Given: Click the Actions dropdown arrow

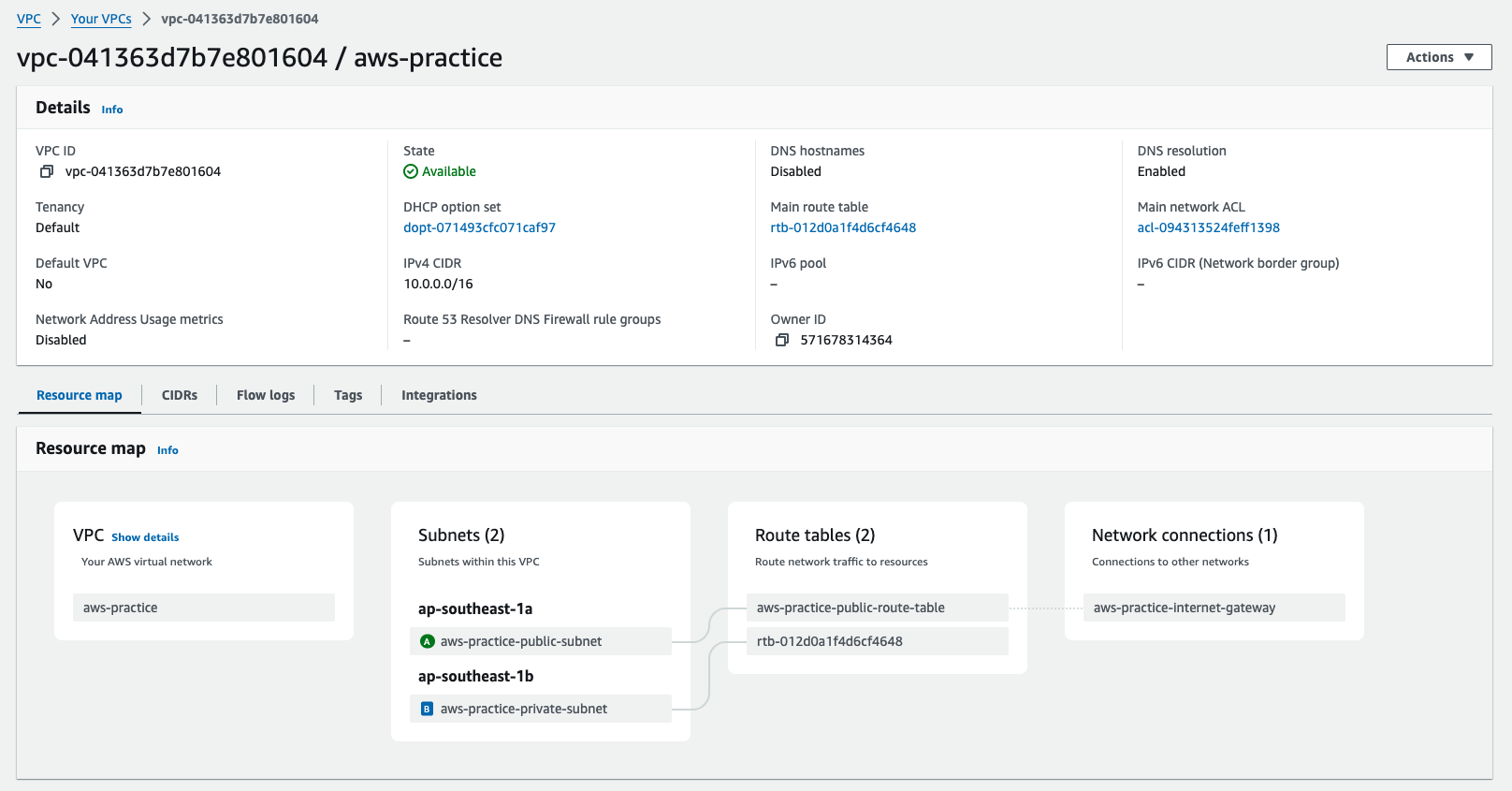Looking at the screenshot, I should [x=1469, y=57].
